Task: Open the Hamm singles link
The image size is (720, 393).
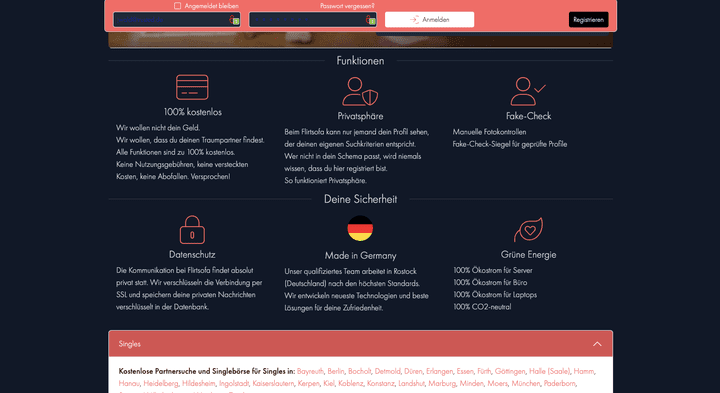Action: [x=583, y=371]
